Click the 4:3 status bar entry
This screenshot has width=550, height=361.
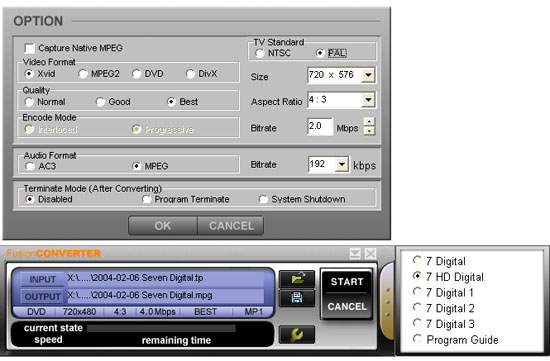pos(120,312)
